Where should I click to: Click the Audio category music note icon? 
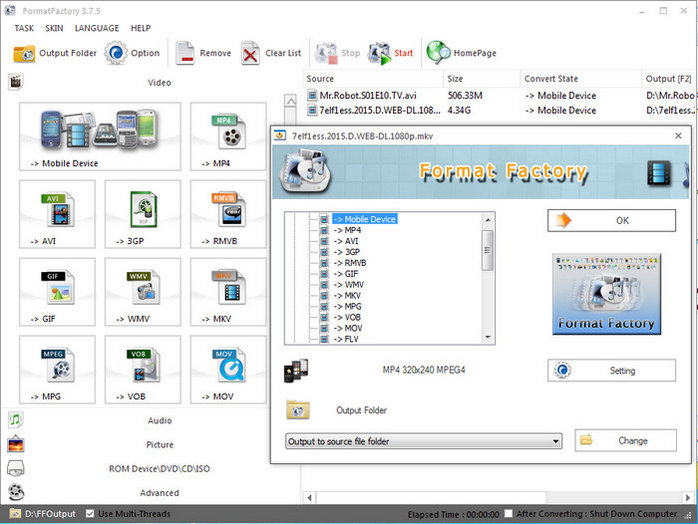16,419
